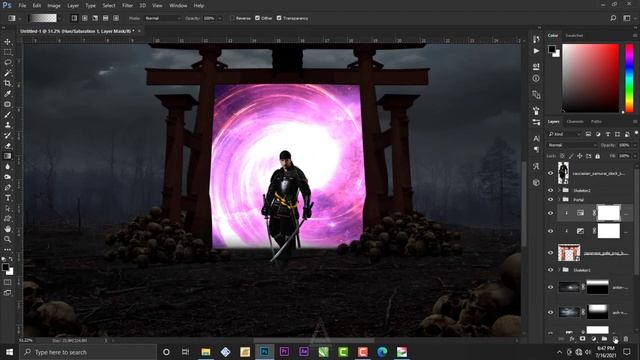Viewport: 640px width, 360px height.
Task: Open the Filter menu
Action: (127, 6)
